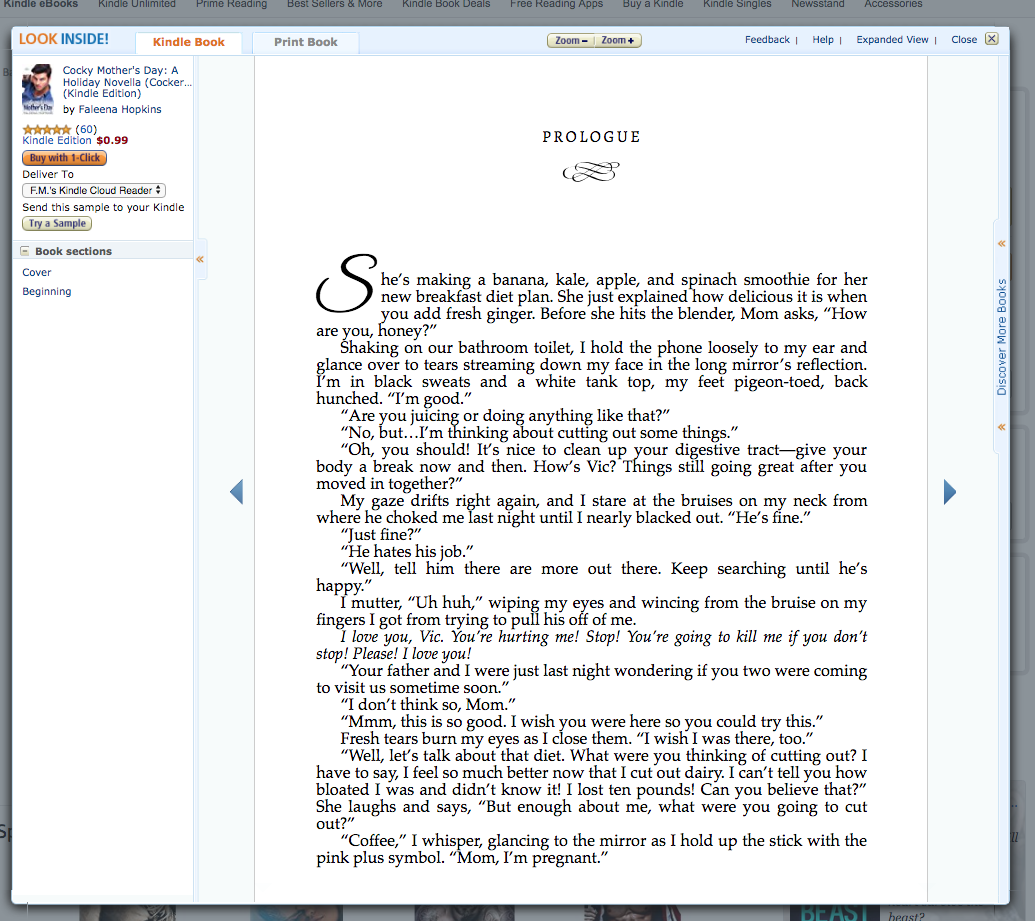Switch to the Kindle Book tab
This screenshot has width=1035, height=921.
pyautogui.click(x=189, y=42)
